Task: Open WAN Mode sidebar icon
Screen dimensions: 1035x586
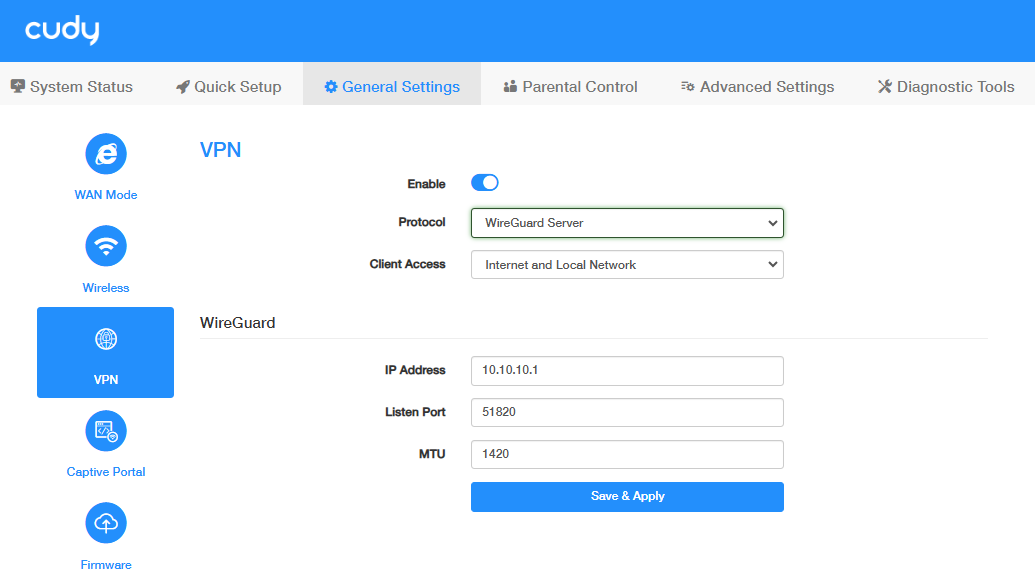Action: (x=106, y=153)
